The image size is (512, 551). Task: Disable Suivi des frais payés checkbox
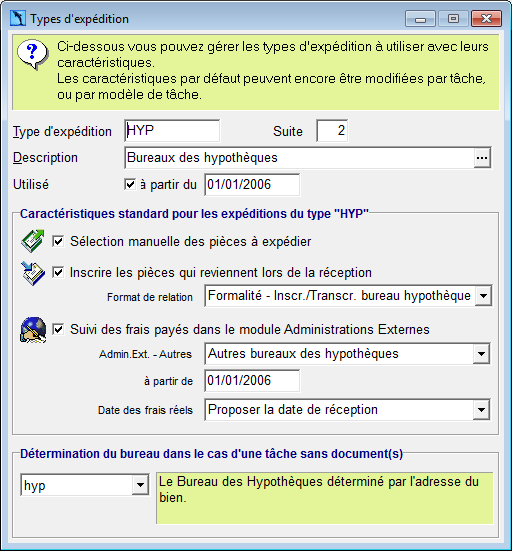click(58, 329)
